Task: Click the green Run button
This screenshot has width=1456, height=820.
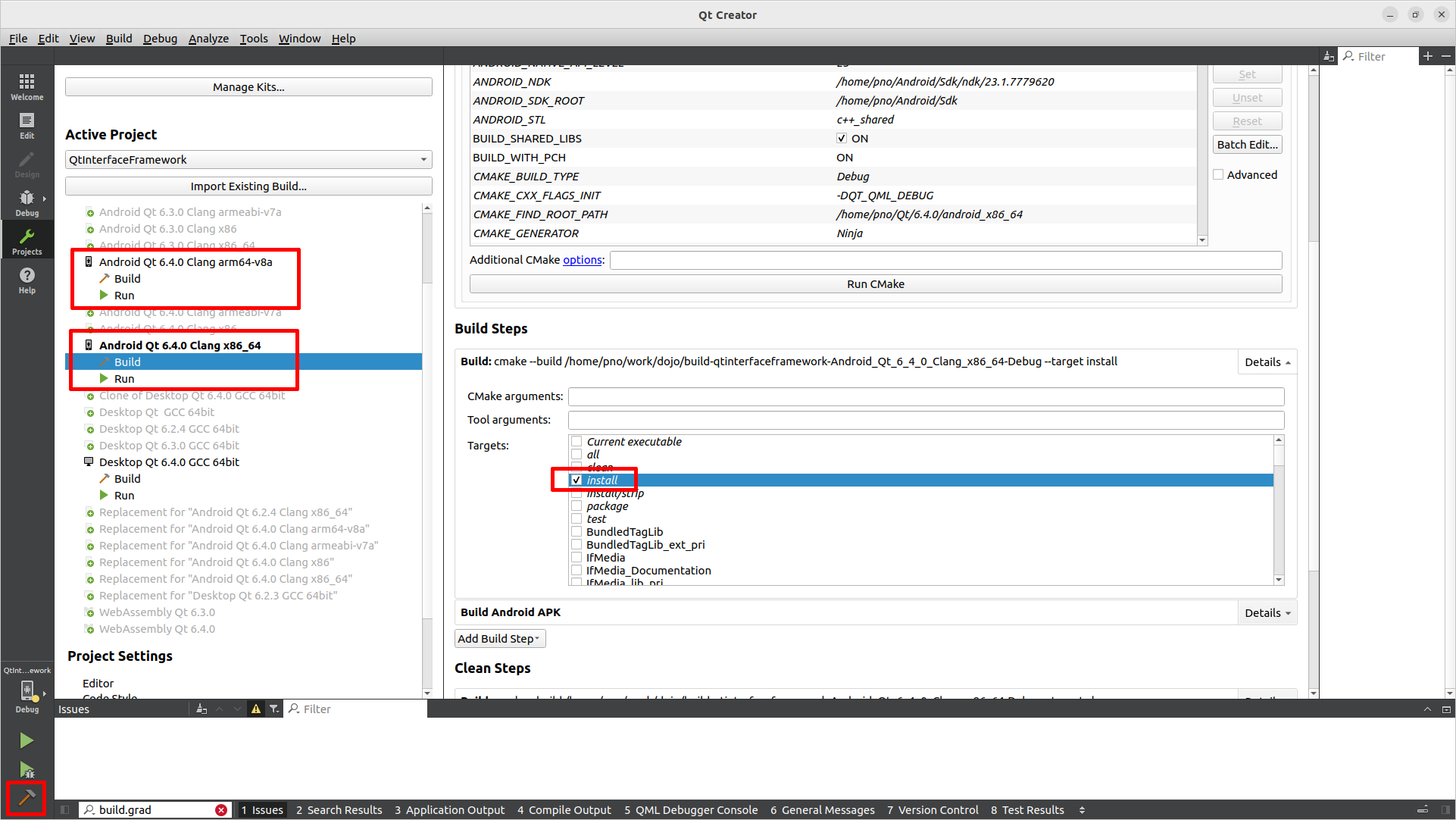Action: click(x=27, y=740)
